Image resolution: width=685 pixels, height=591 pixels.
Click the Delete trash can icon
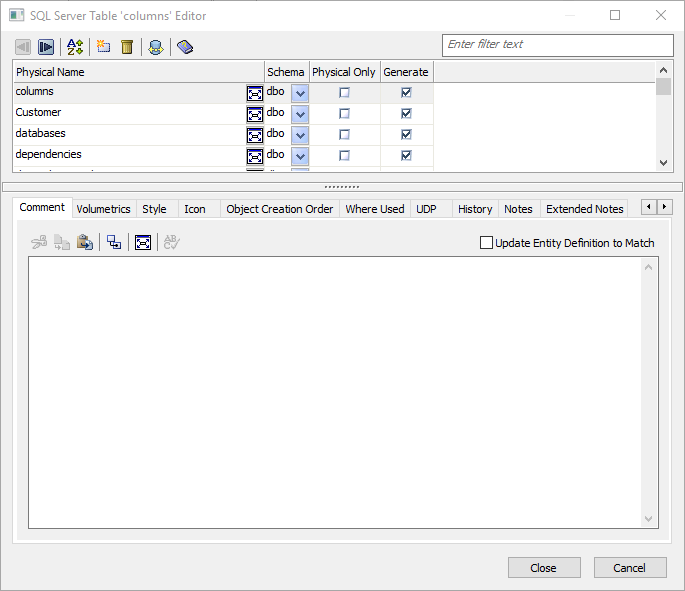[x=127, y=47]
